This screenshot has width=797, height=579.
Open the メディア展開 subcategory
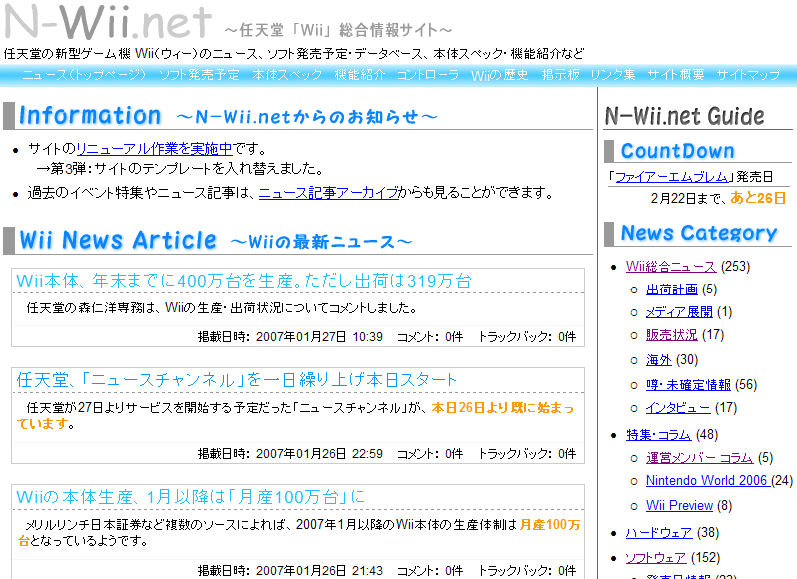tap(679, 312)
